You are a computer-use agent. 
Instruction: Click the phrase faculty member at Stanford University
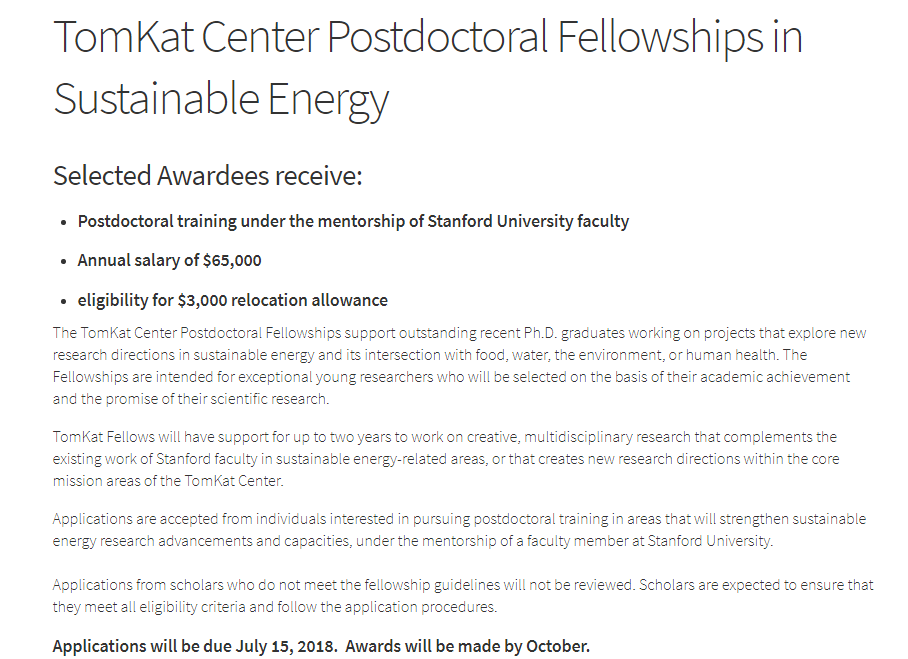[x=650, y=541]
